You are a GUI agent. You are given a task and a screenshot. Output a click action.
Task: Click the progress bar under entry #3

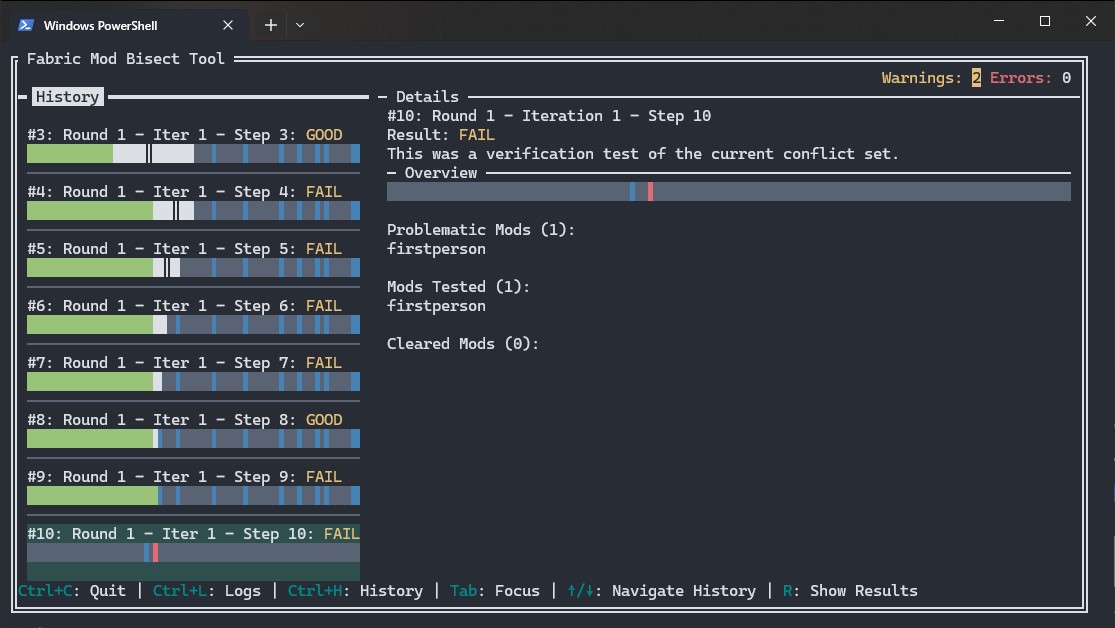coord(193,154)
